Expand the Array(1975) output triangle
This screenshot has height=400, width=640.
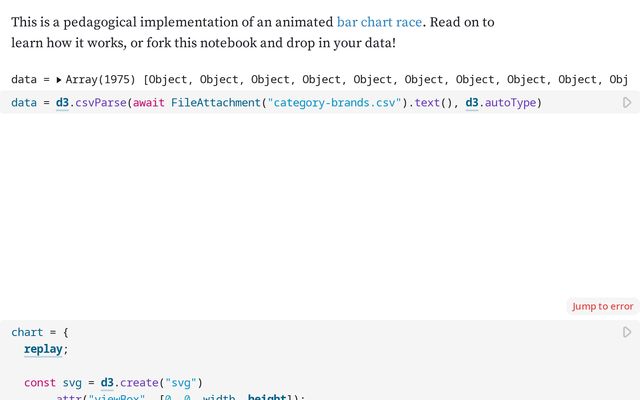point(59,80)
